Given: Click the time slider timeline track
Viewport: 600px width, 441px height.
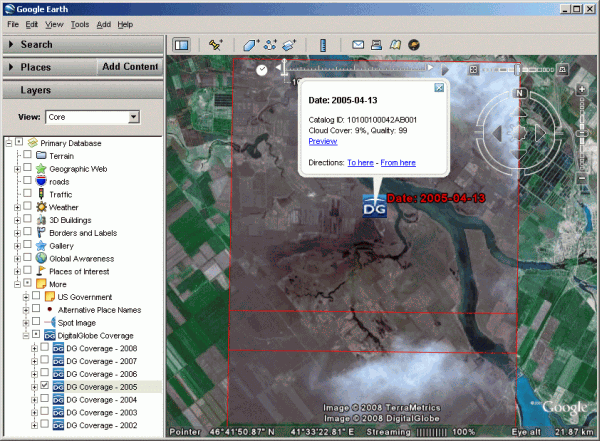Looking at the screenshot, I should pos(357,68).
